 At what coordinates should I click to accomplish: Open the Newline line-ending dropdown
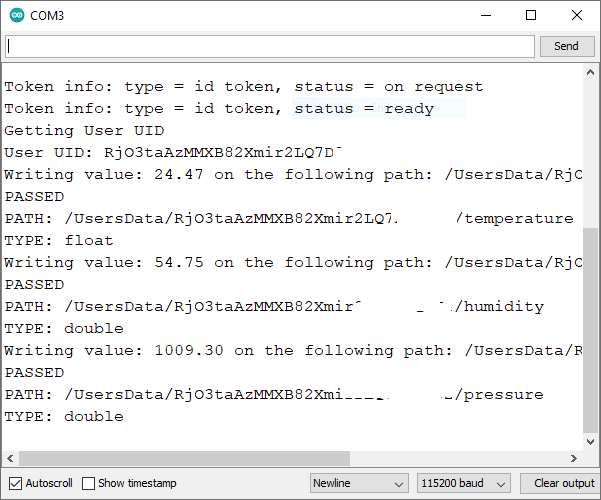[x=359, y=483]
